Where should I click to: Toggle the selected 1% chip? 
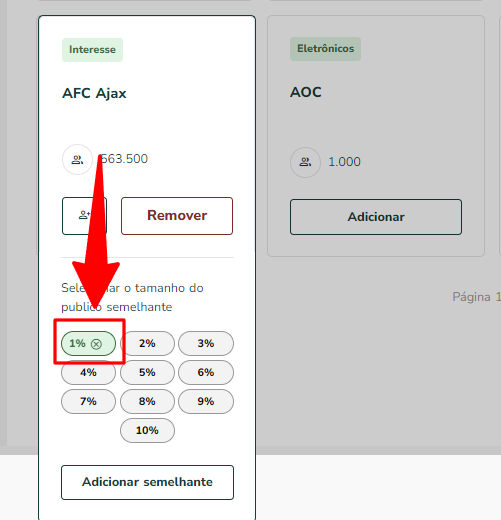pyautogui.click(x=88, y=343)
